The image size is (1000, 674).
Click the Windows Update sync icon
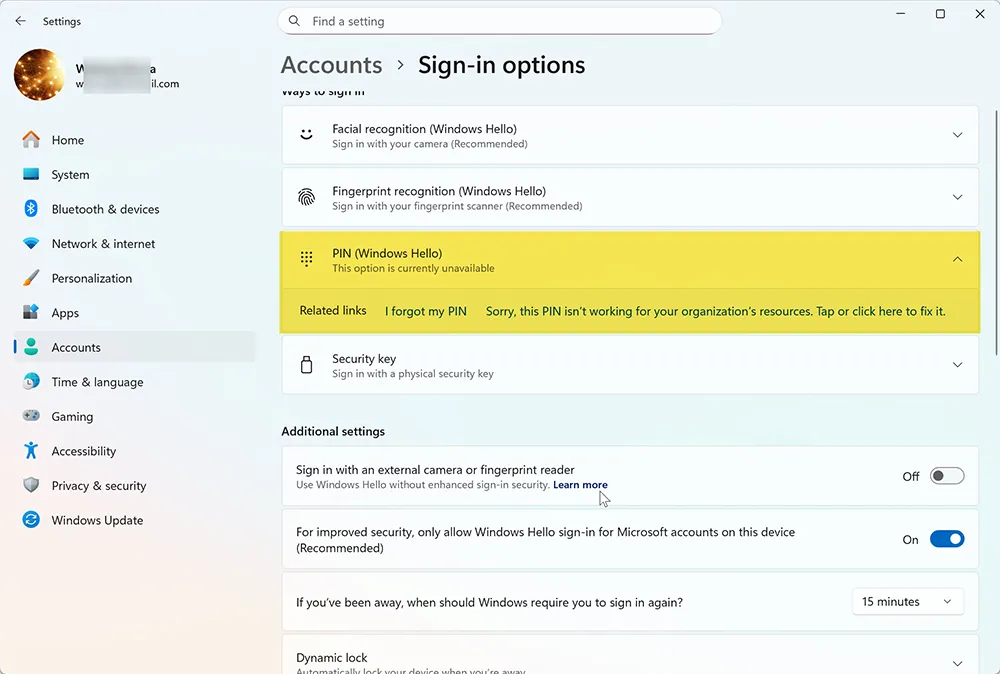coord(31,520)
